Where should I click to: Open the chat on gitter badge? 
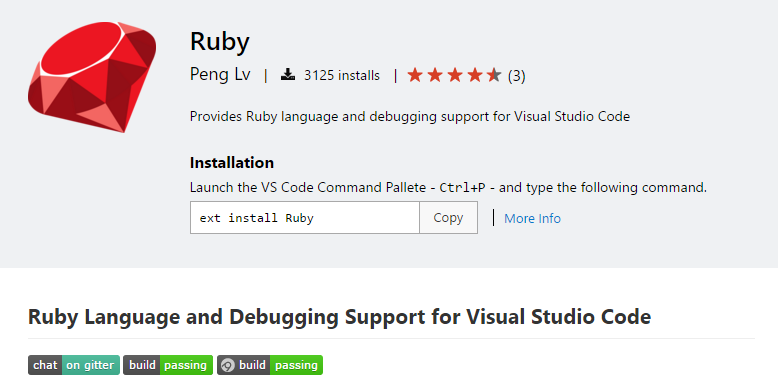(x=74, y=365)
